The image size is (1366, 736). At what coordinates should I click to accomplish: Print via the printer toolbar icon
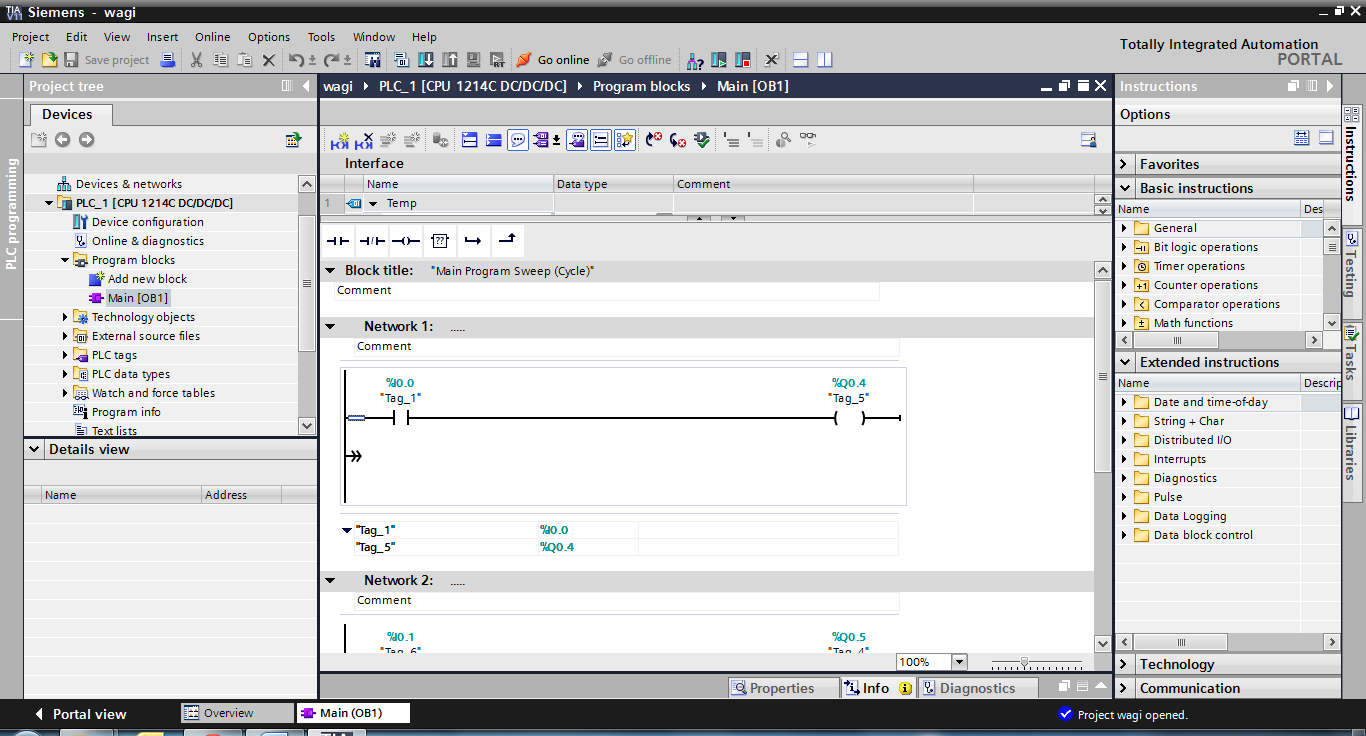pos(168,60)
